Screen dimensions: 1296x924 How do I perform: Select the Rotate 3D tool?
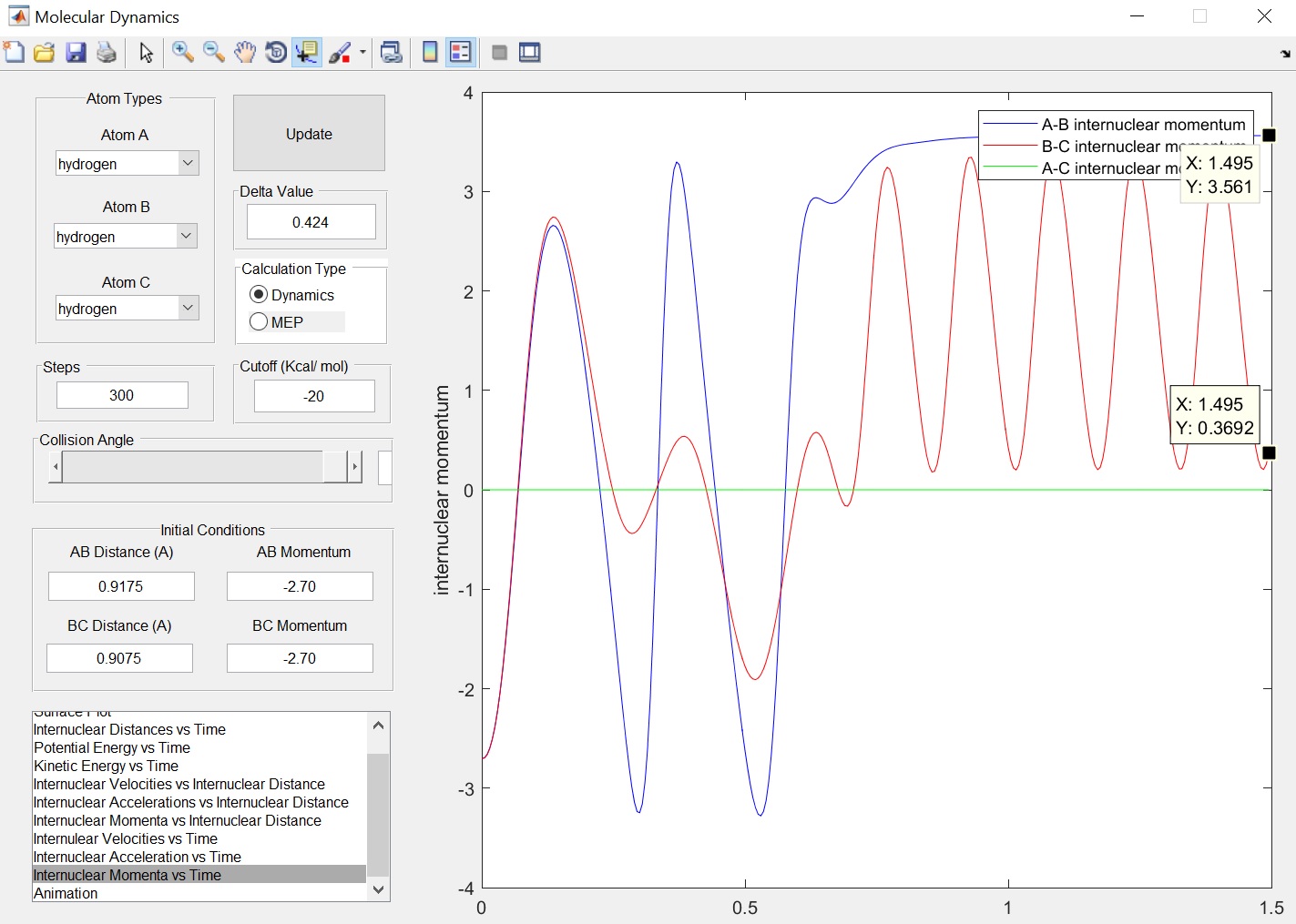(275, 53)
